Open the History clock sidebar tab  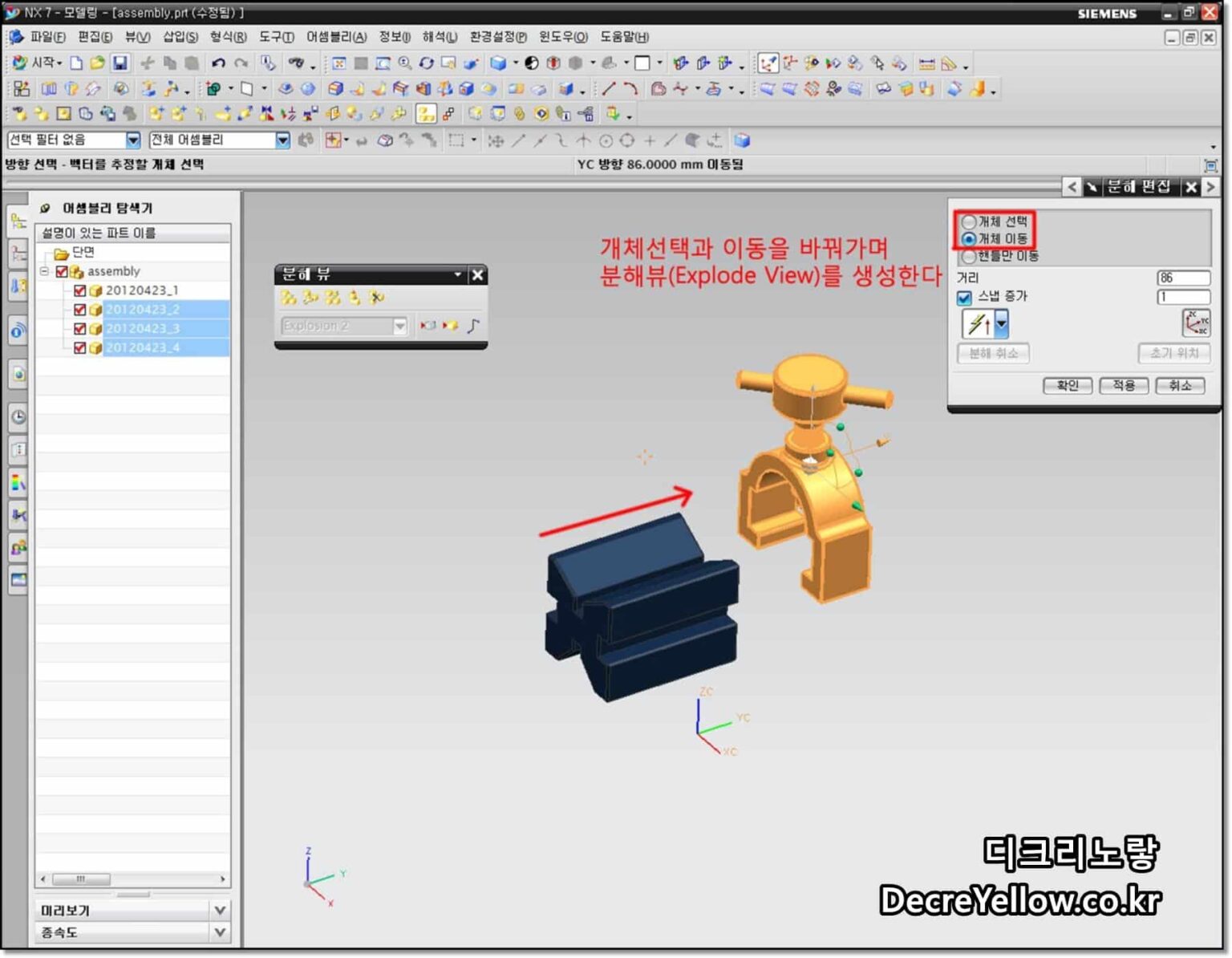click(18, 416)
